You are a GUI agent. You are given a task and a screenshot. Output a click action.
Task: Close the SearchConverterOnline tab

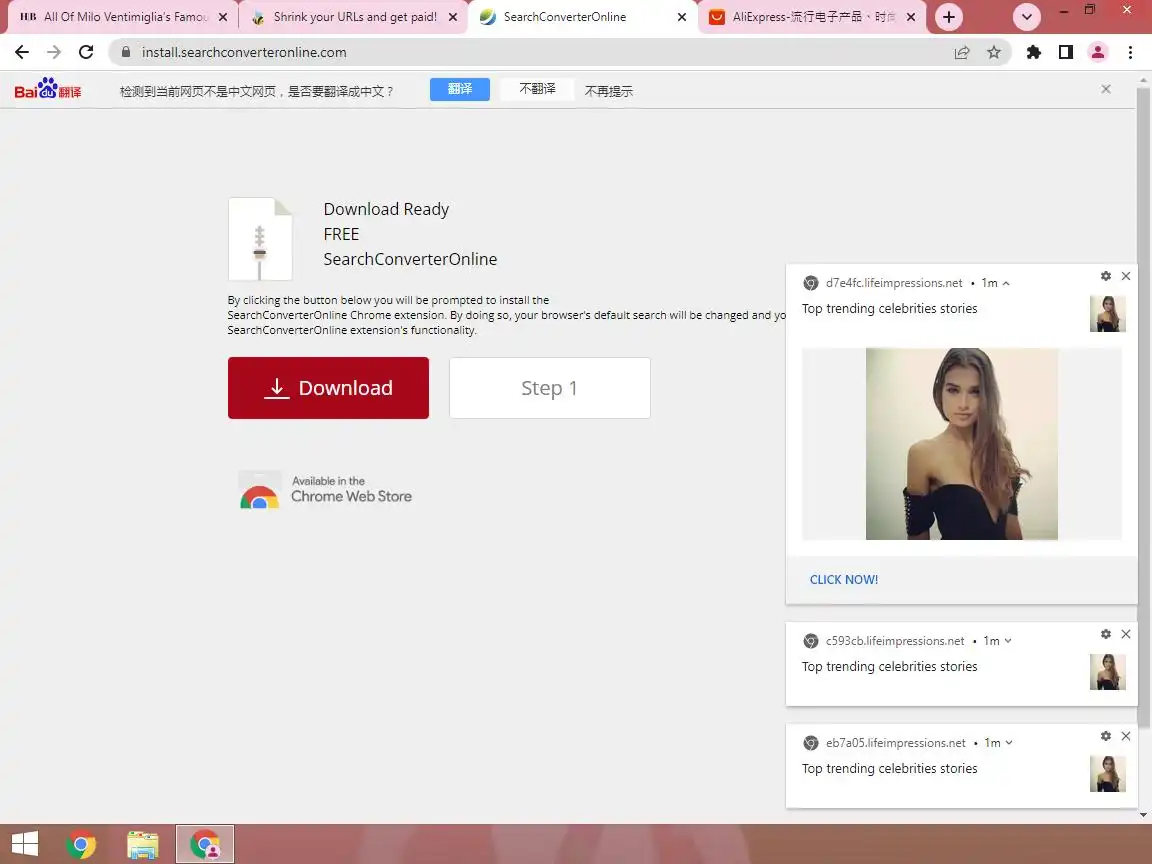(682, 17)
